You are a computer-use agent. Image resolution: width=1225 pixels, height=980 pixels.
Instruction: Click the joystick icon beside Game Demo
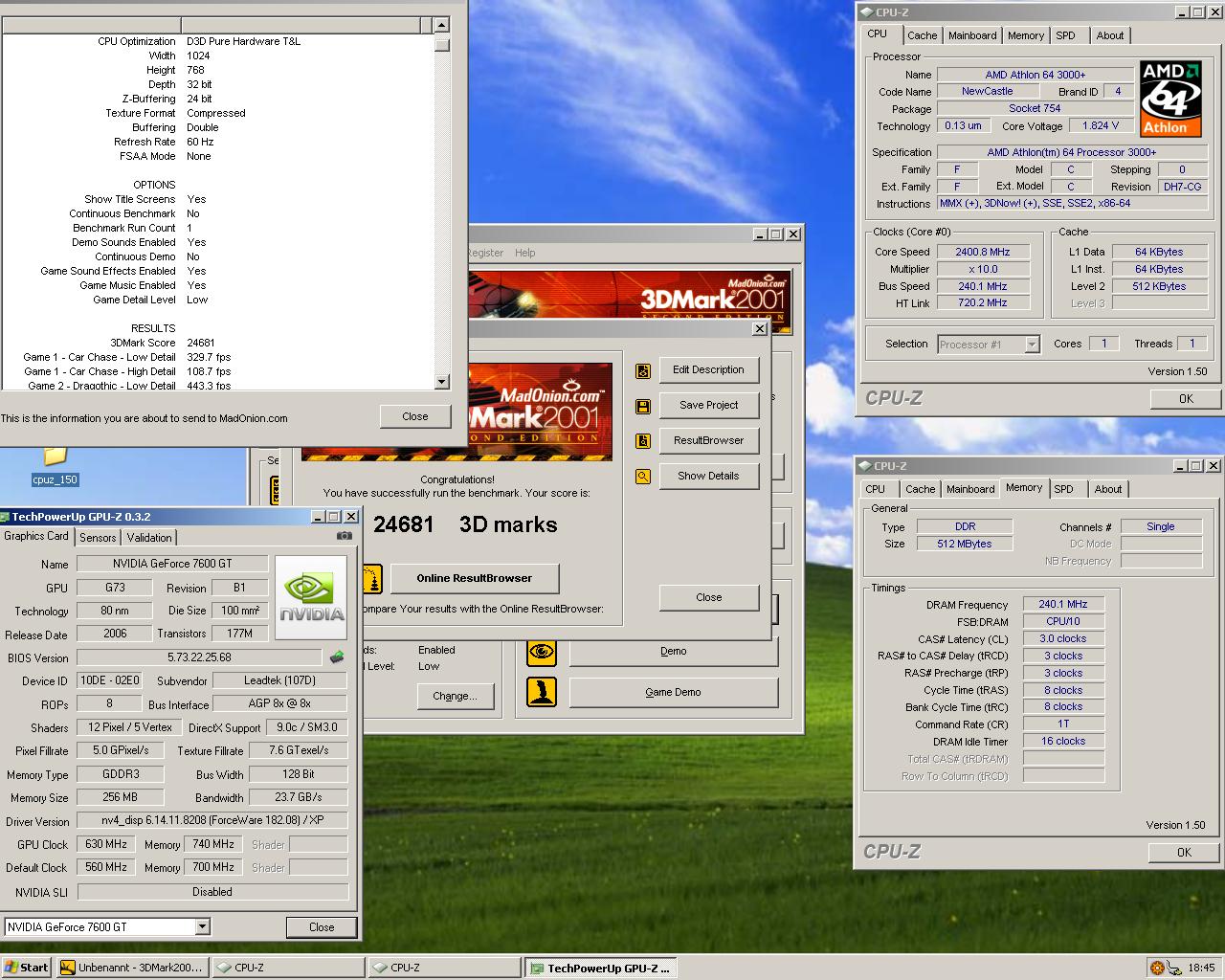click(542, 692)
